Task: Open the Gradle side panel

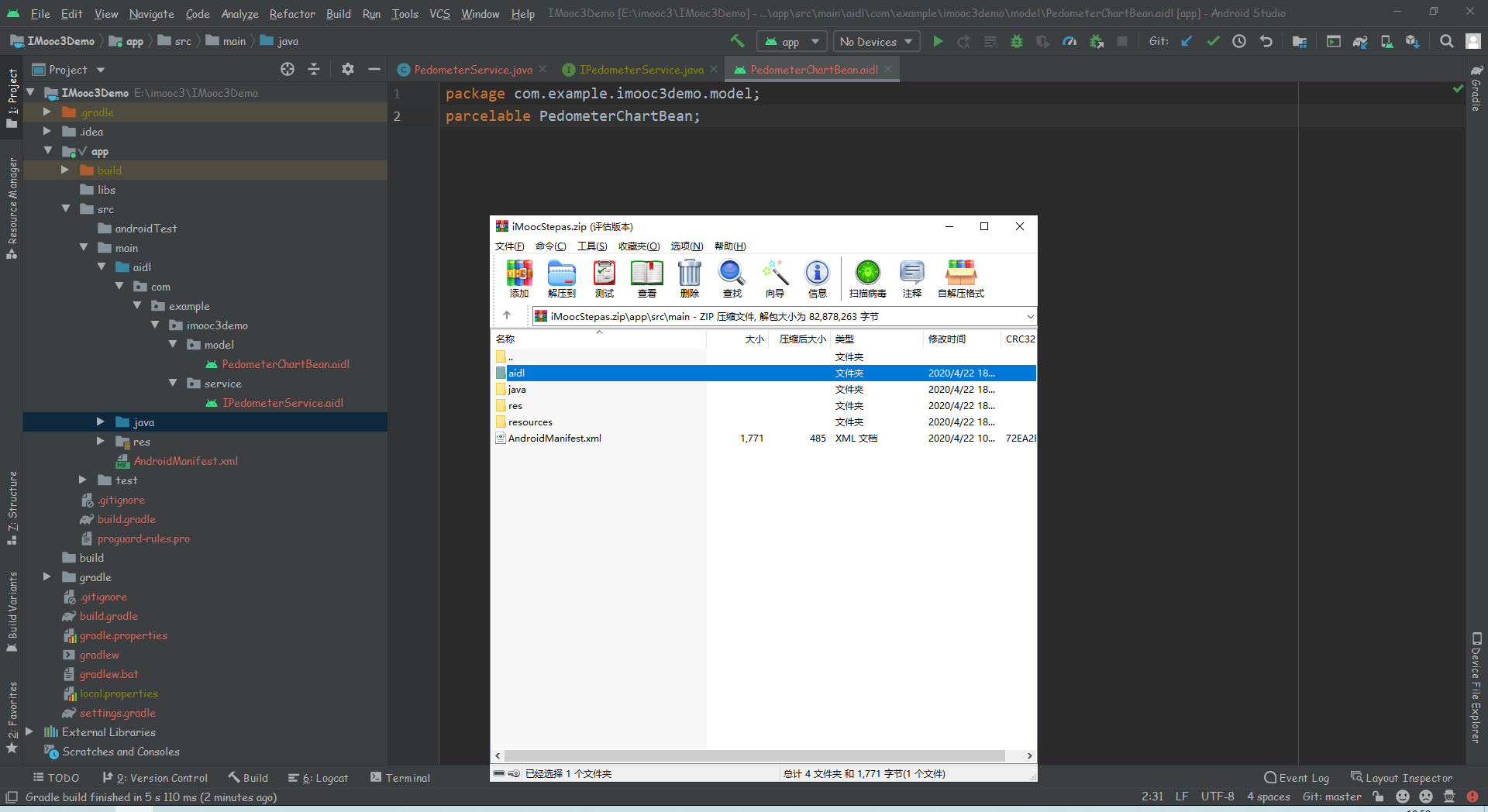Action: (x=1476, y=89)
